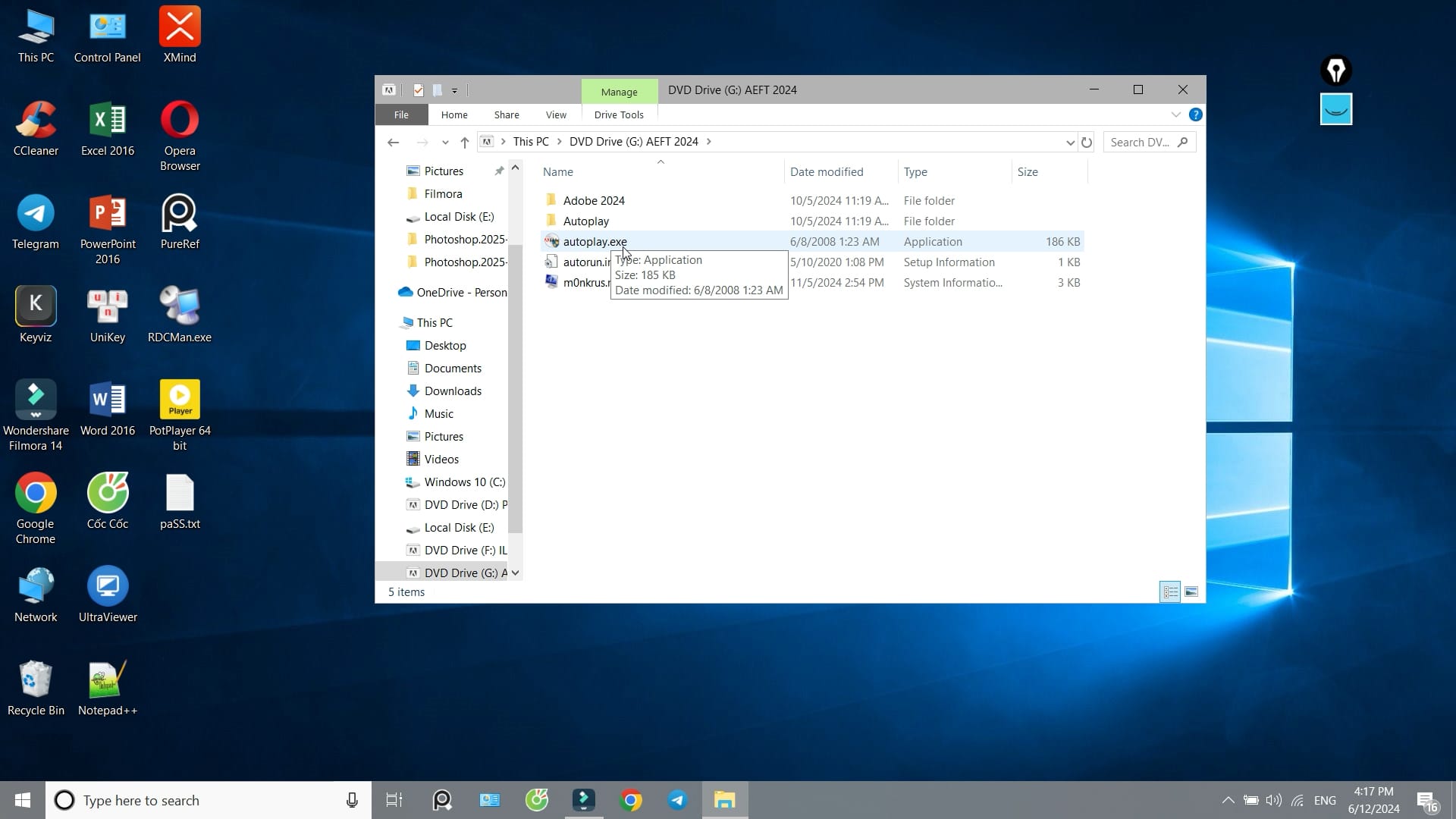Click the chevron after DVD Drive (G:) in the address bar
1456x819 pixels.
point(709,142)
